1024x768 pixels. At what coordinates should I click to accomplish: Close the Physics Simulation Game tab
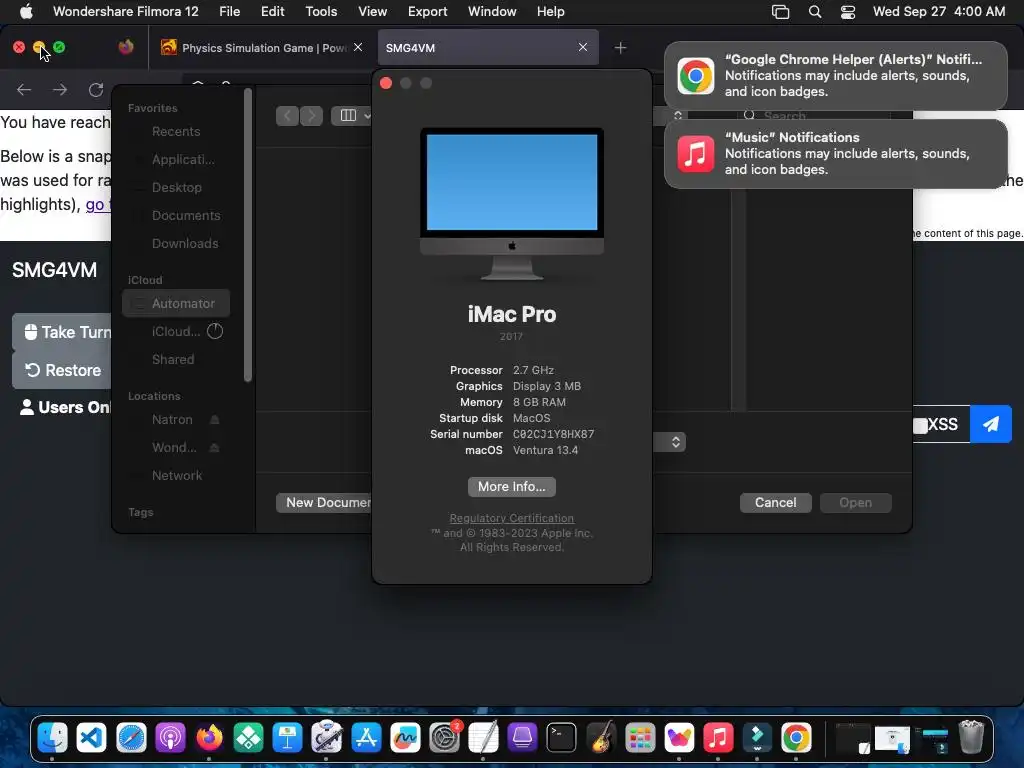tap(358, 47)
